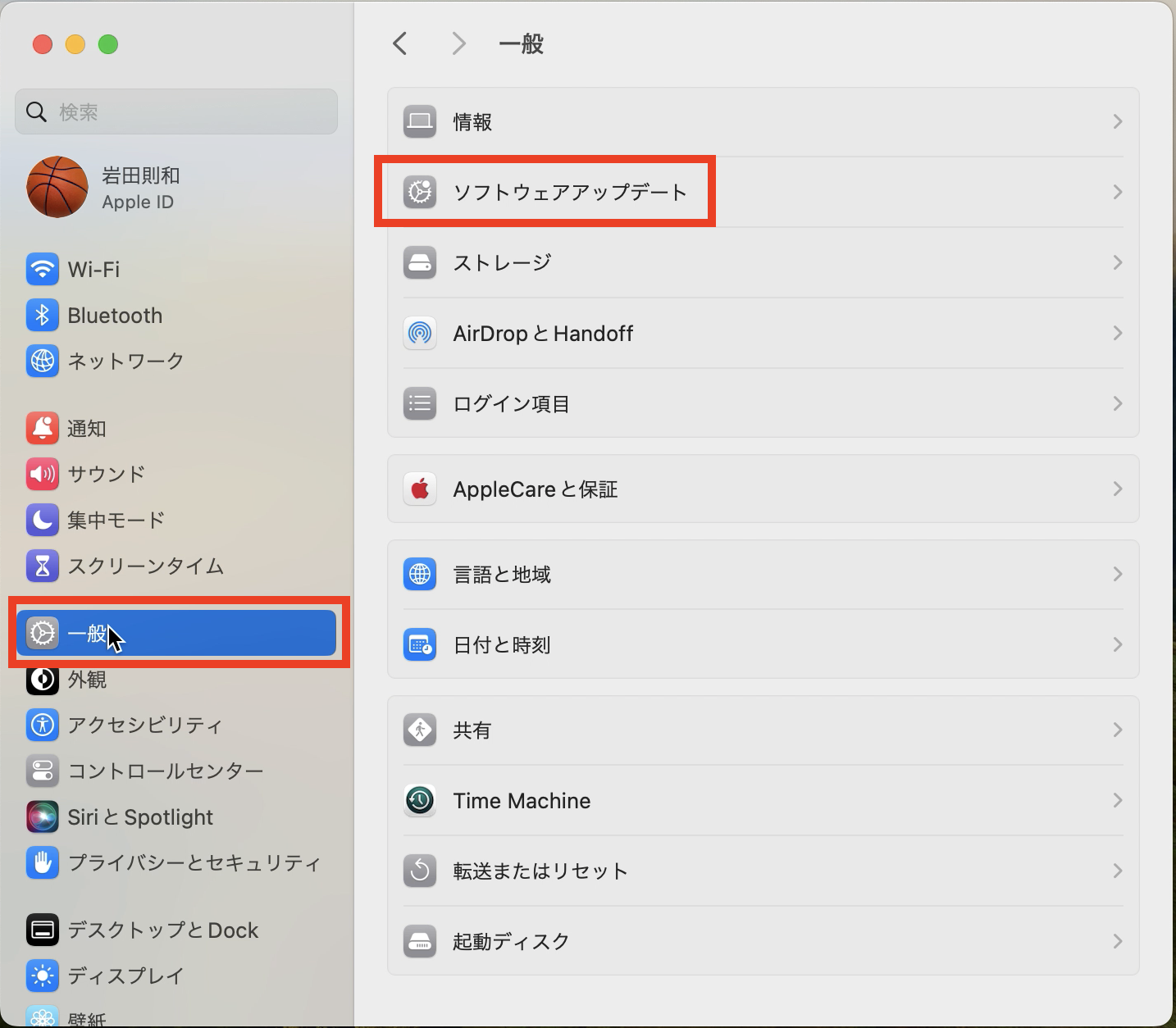The width and height of the screenshot is (1176, 1028).
Task: Click the コントロールセンター label
Action: tap(166, 771)
